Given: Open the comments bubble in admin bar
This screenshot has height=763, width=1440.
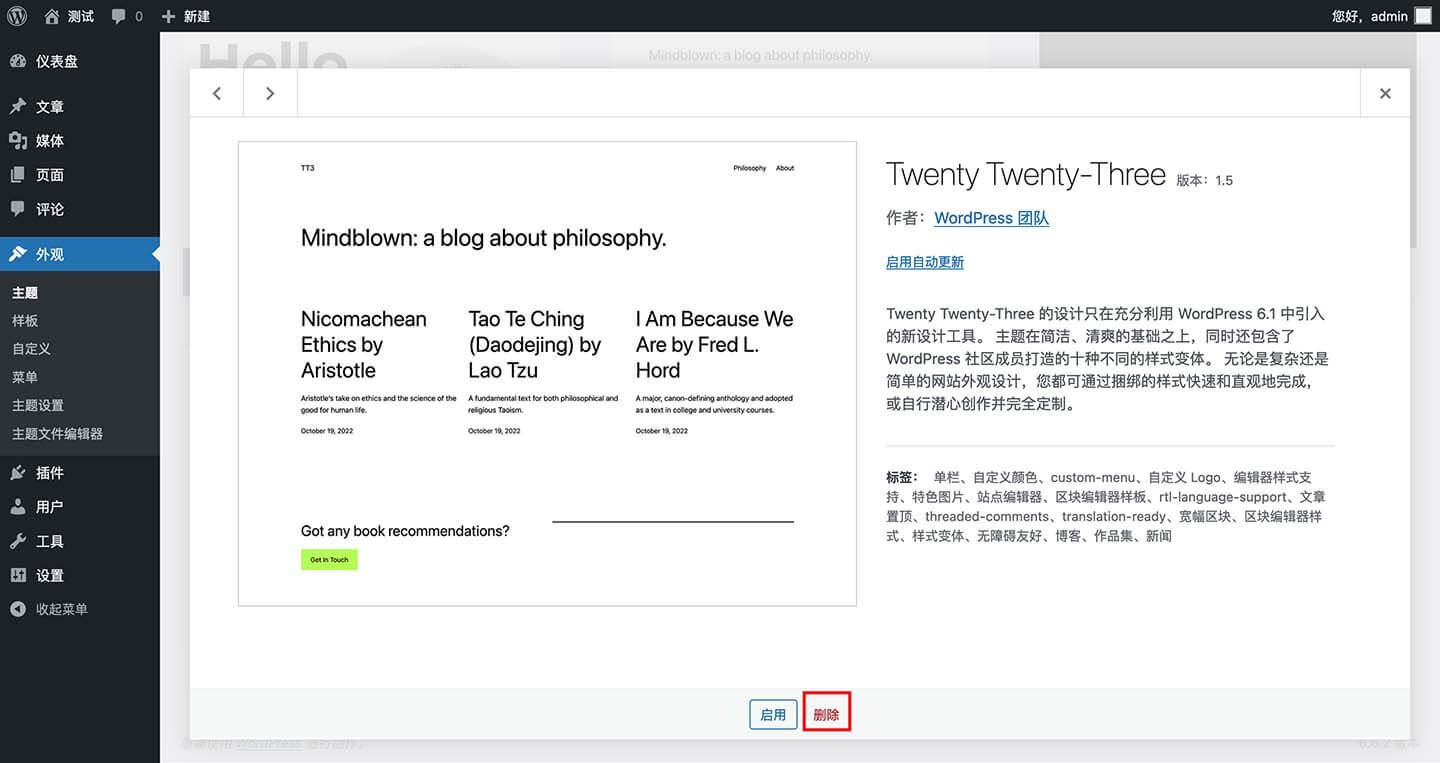Looking at the screenshot, I should coord(127,16).
